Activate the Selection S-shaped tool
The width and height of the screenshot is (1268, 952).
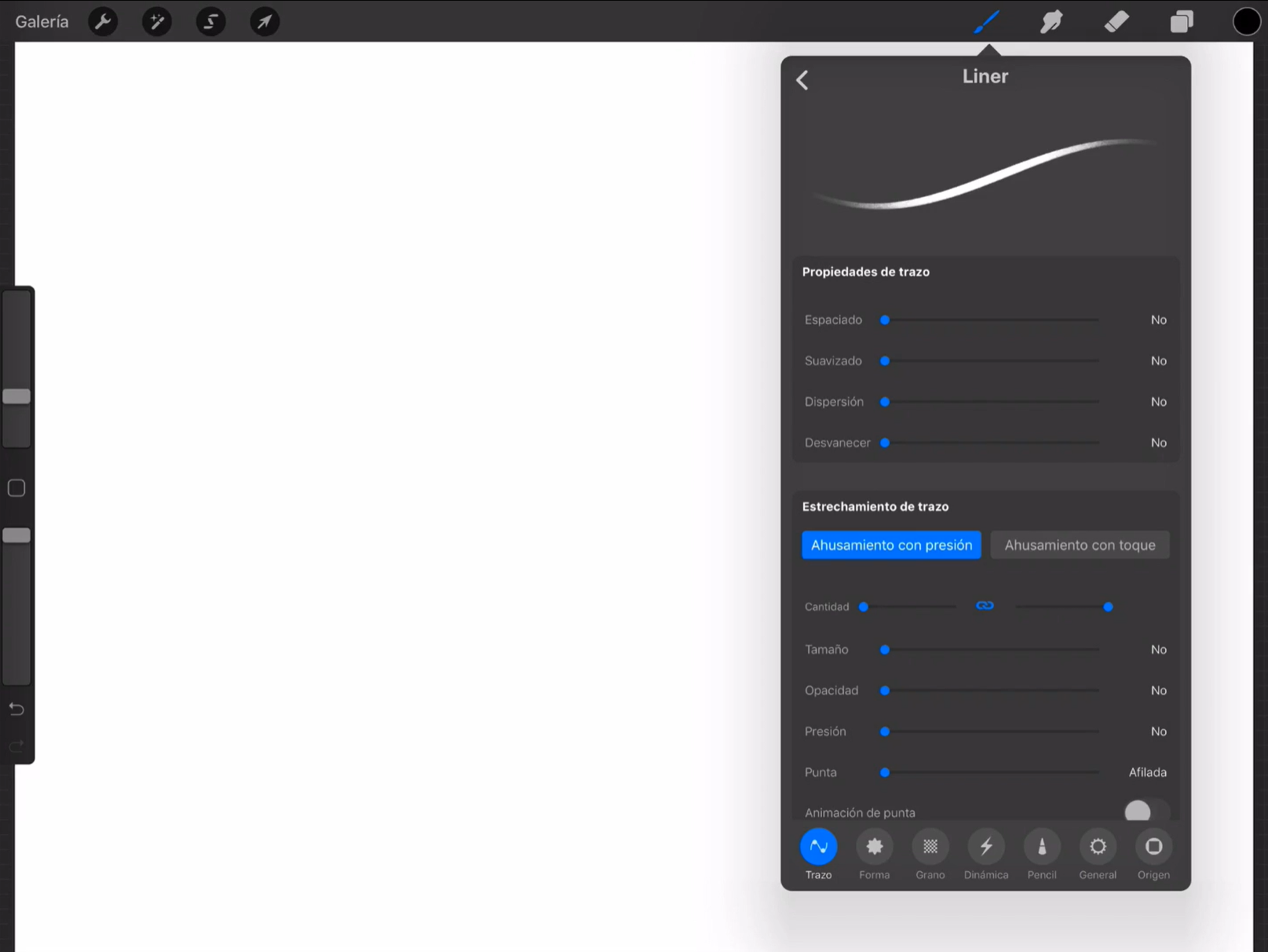pyautogui.click(x=210, y=21)
